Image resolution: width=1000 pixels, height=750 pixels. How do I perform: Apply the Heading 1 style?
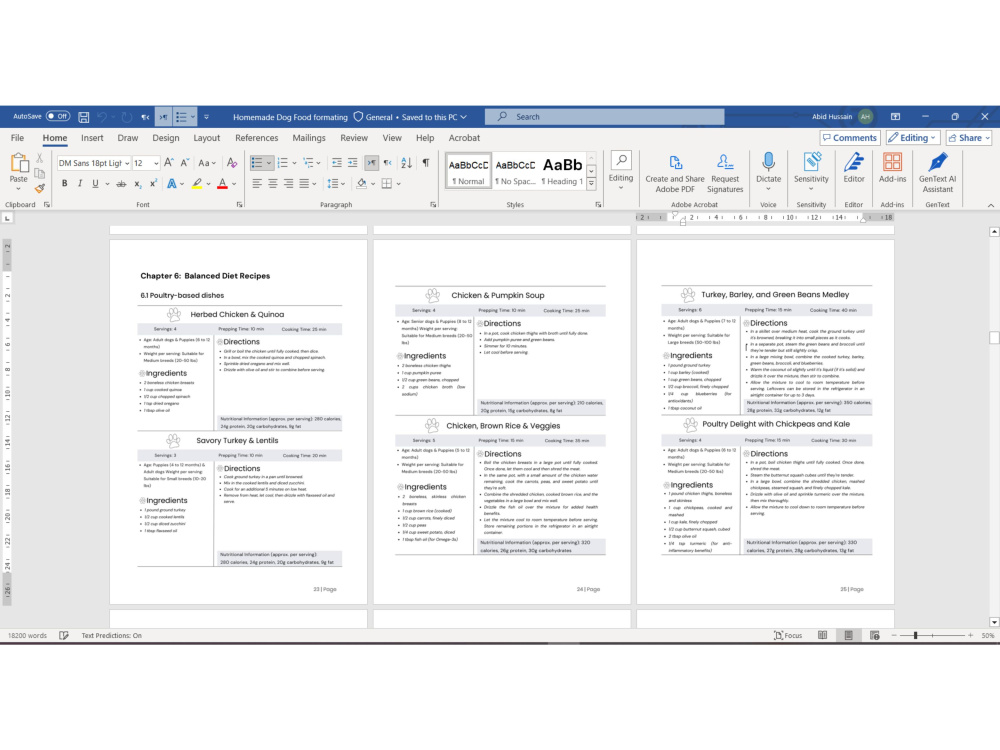(x=562, y=171)
